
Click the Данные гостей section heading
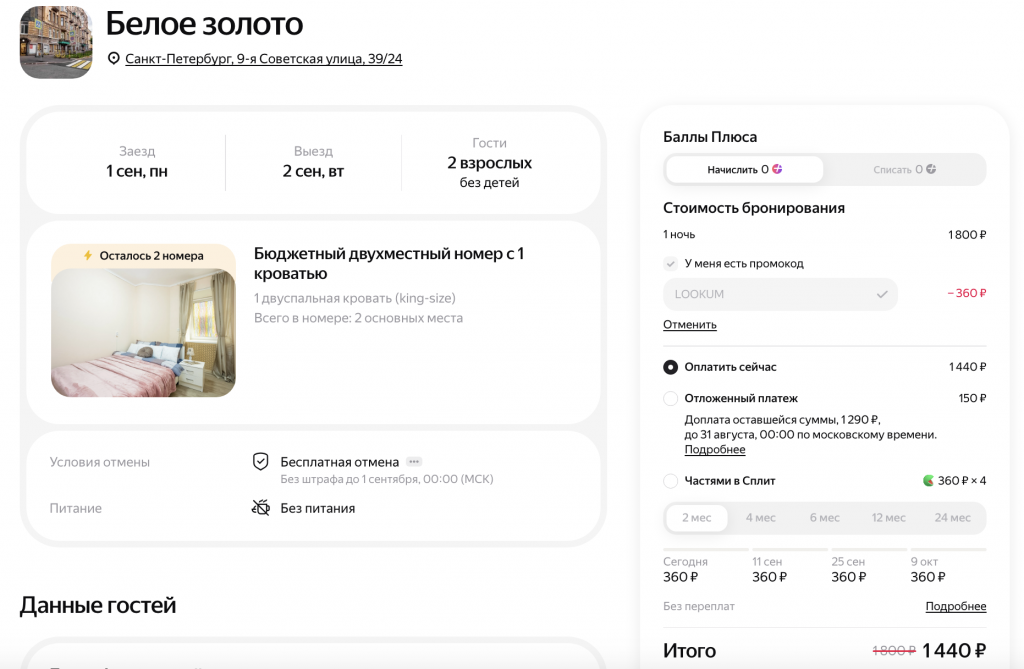click(x=98, y=606)
